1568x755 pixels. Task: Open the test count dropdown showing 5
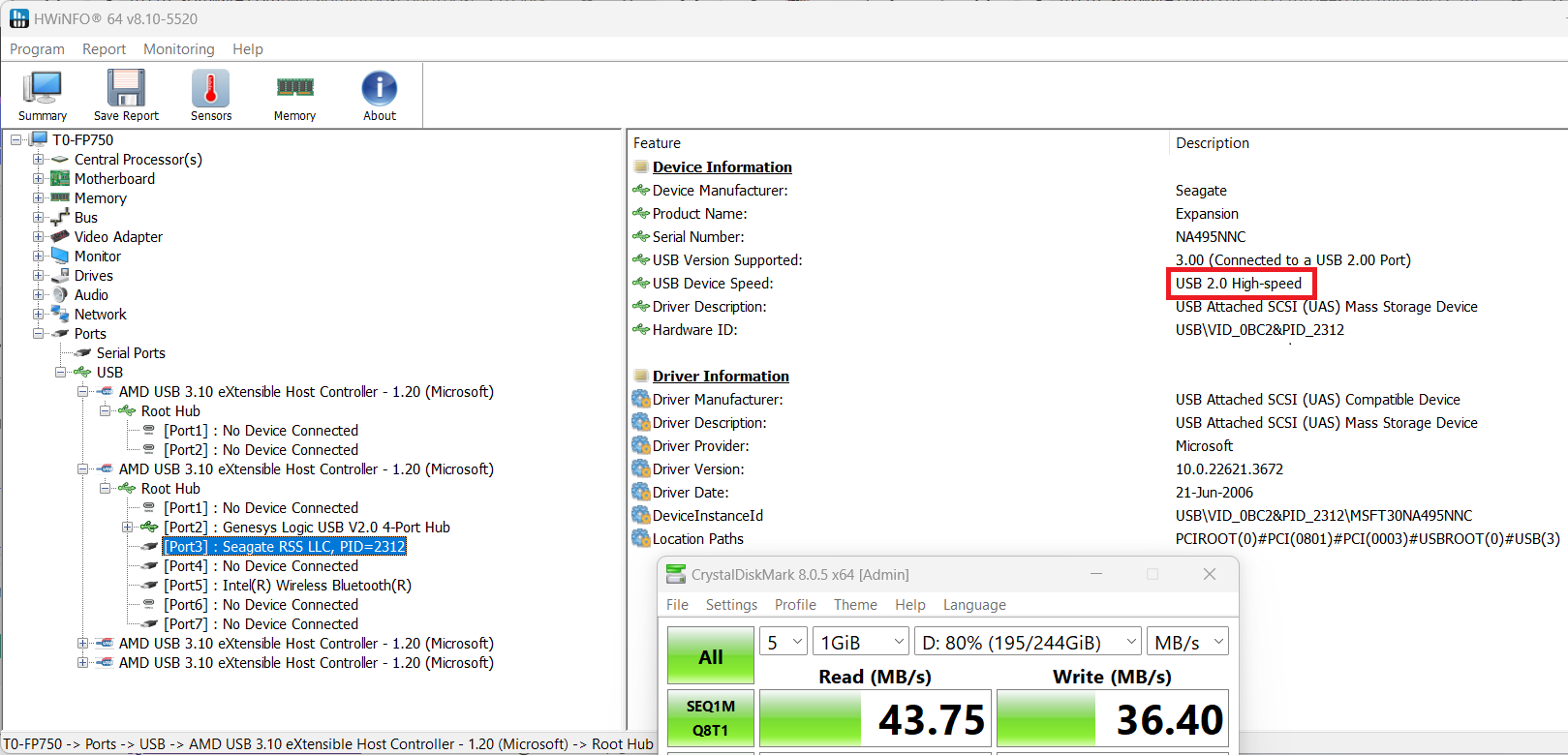784,642
